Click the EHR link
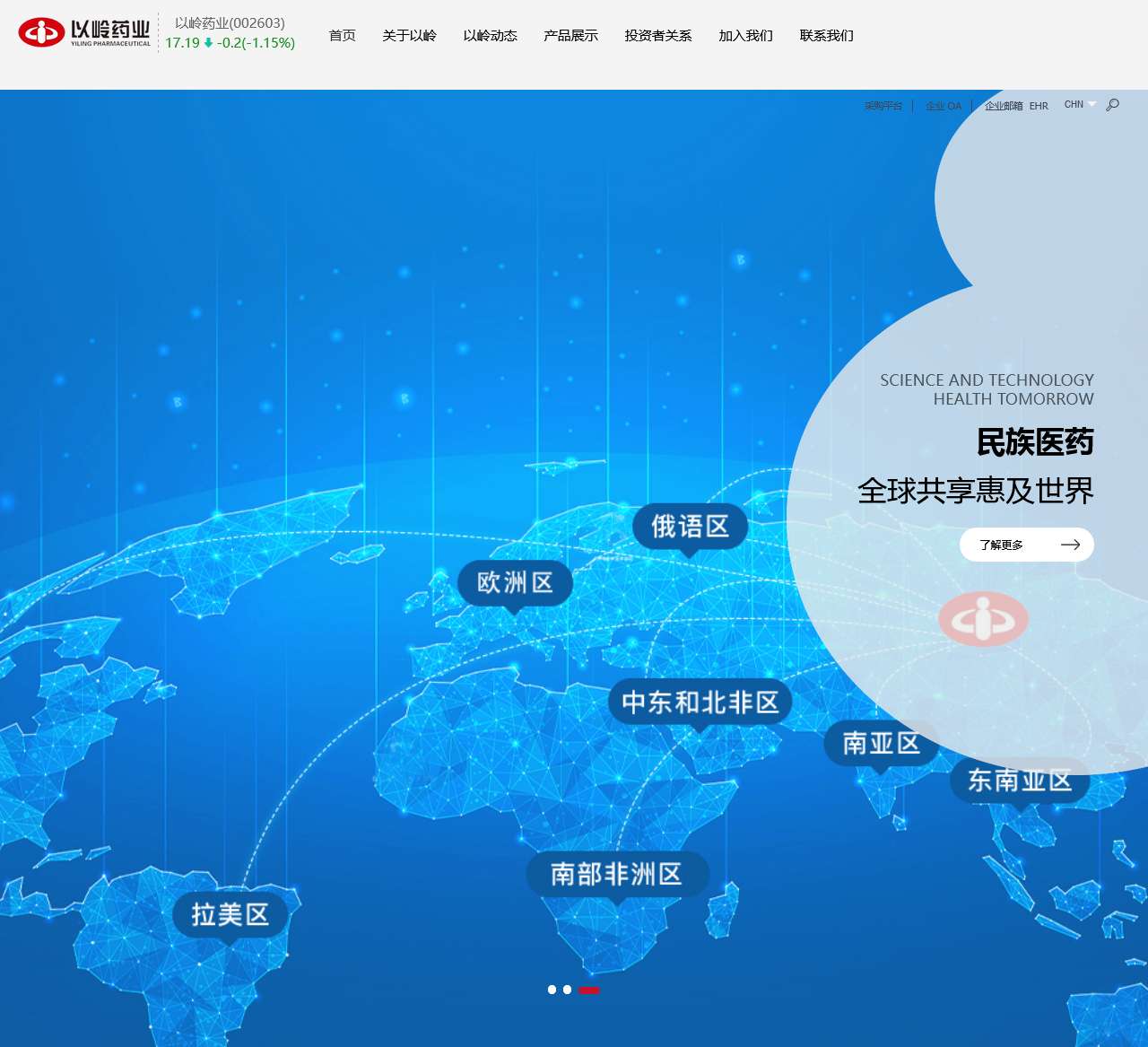Screen dimensions: 1148x1047 1039,106
